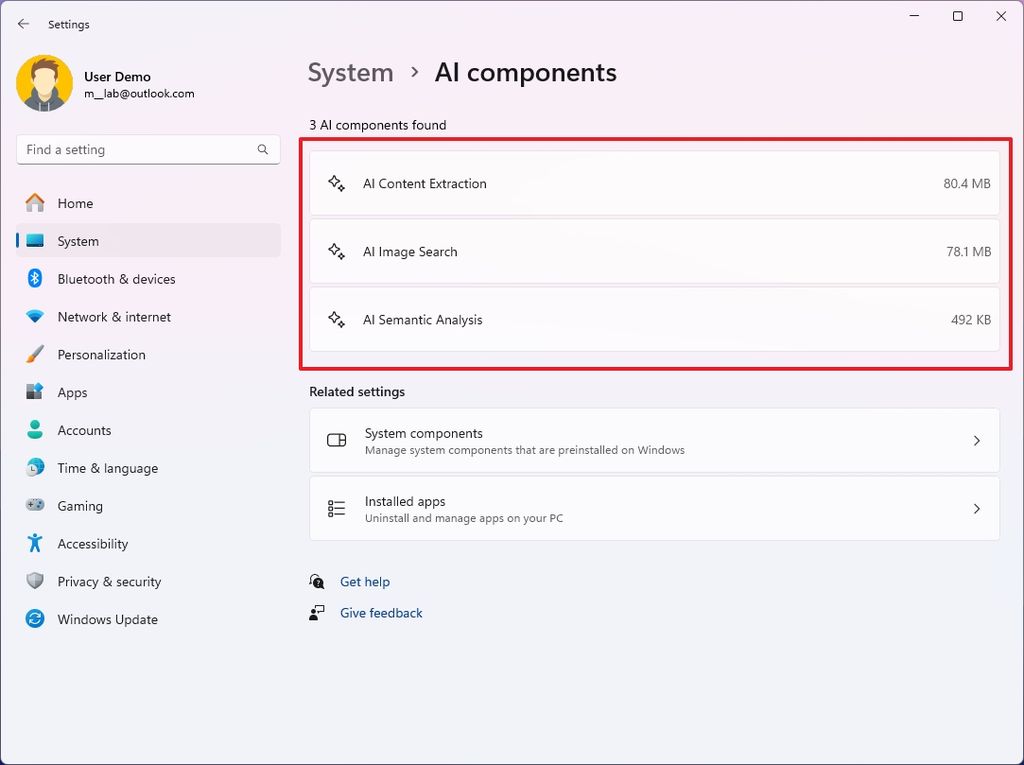Open Privacy & security settings
Image resolution: width=1024 pixels, height=765 pixels.
[111, 581]
